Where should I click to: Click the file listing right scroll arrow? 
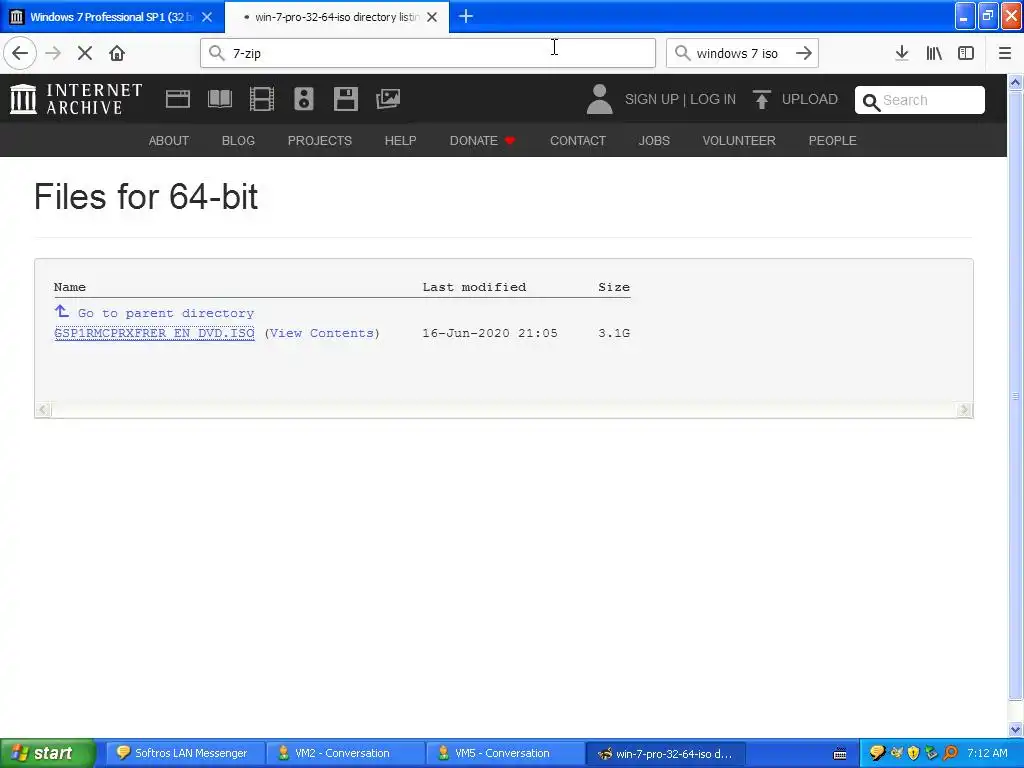(965, 409)
